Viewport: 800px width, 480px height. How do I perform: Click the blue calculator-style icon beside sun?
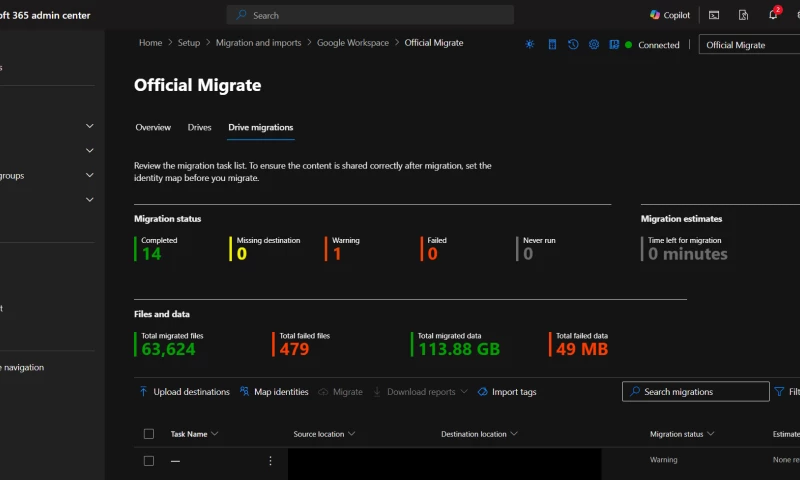552,44
